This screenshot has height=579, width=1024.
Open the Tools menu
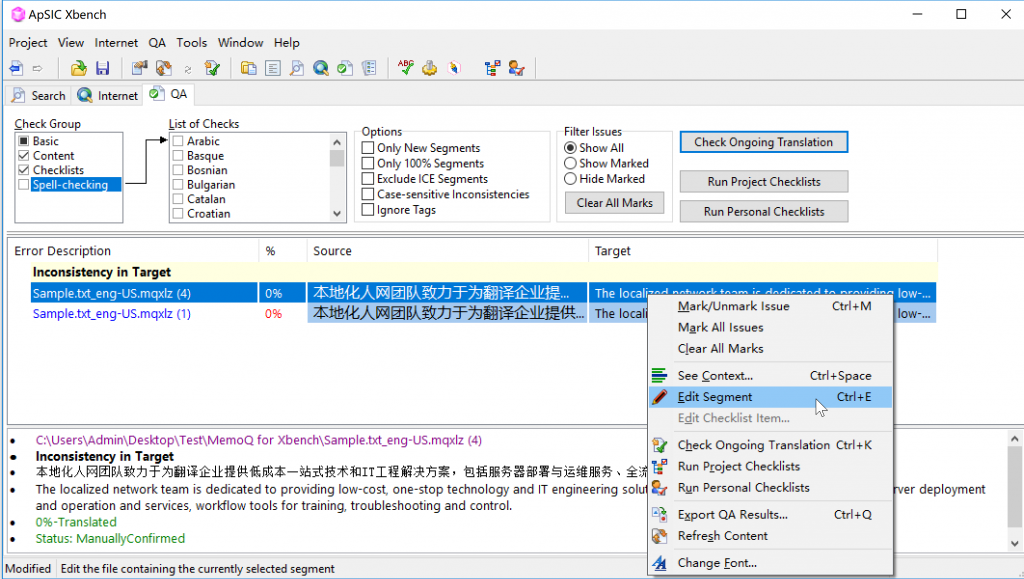191,43
